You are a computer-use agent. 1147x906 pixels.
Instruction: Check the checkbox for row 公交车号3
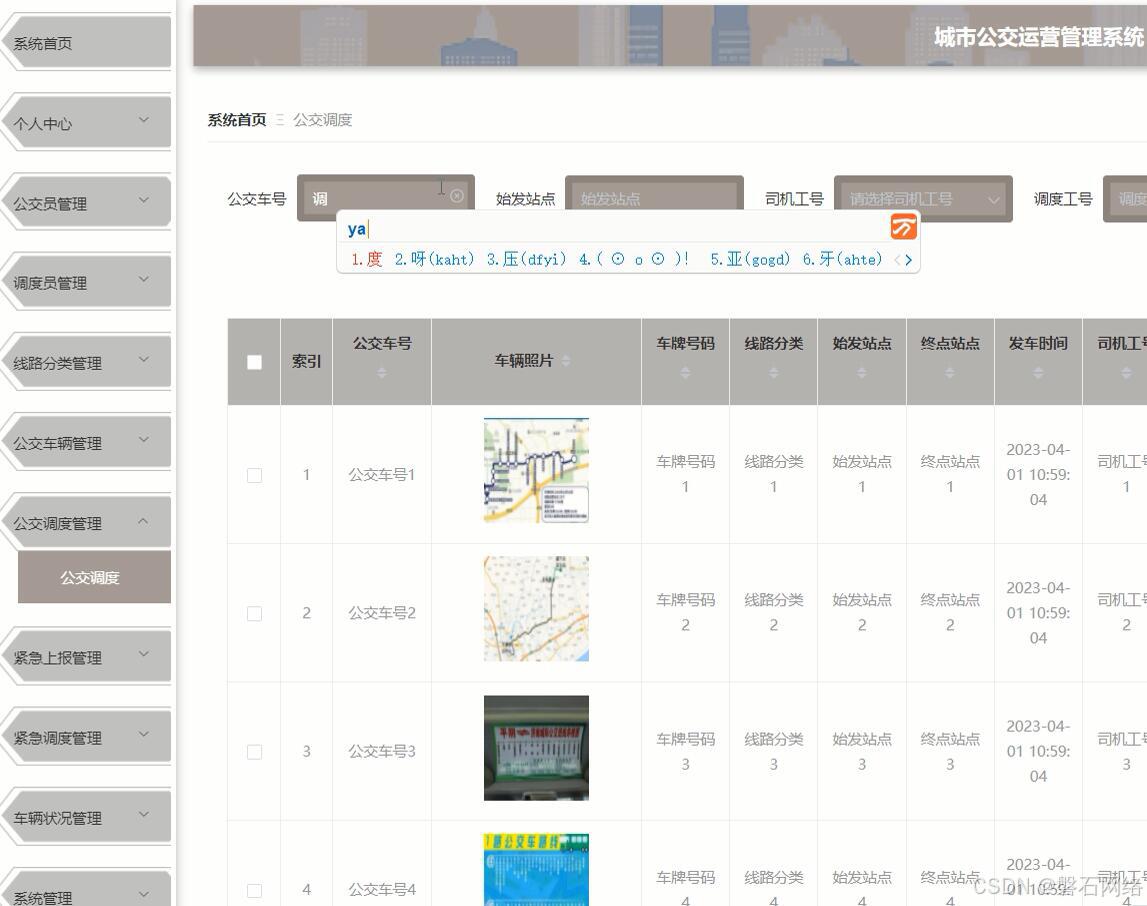point(253,751)
